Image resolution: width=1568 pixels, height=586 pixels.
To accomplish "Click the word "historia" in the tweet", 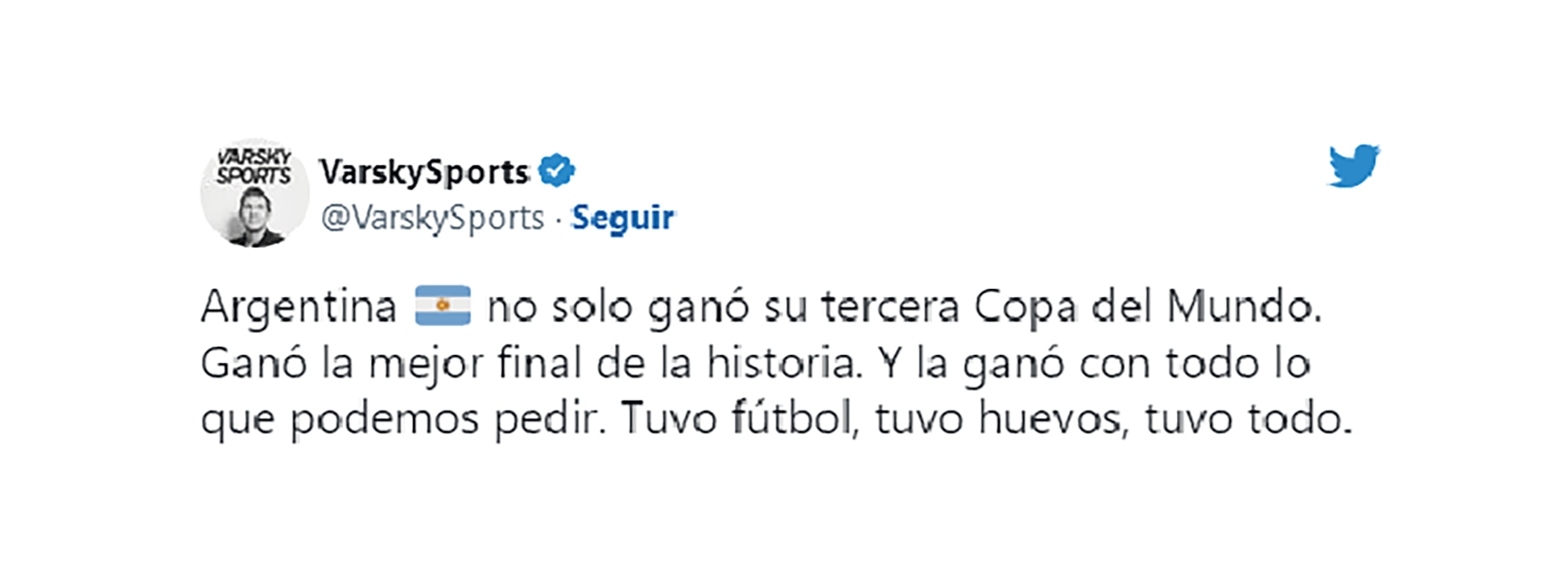I will coord(784,363).
